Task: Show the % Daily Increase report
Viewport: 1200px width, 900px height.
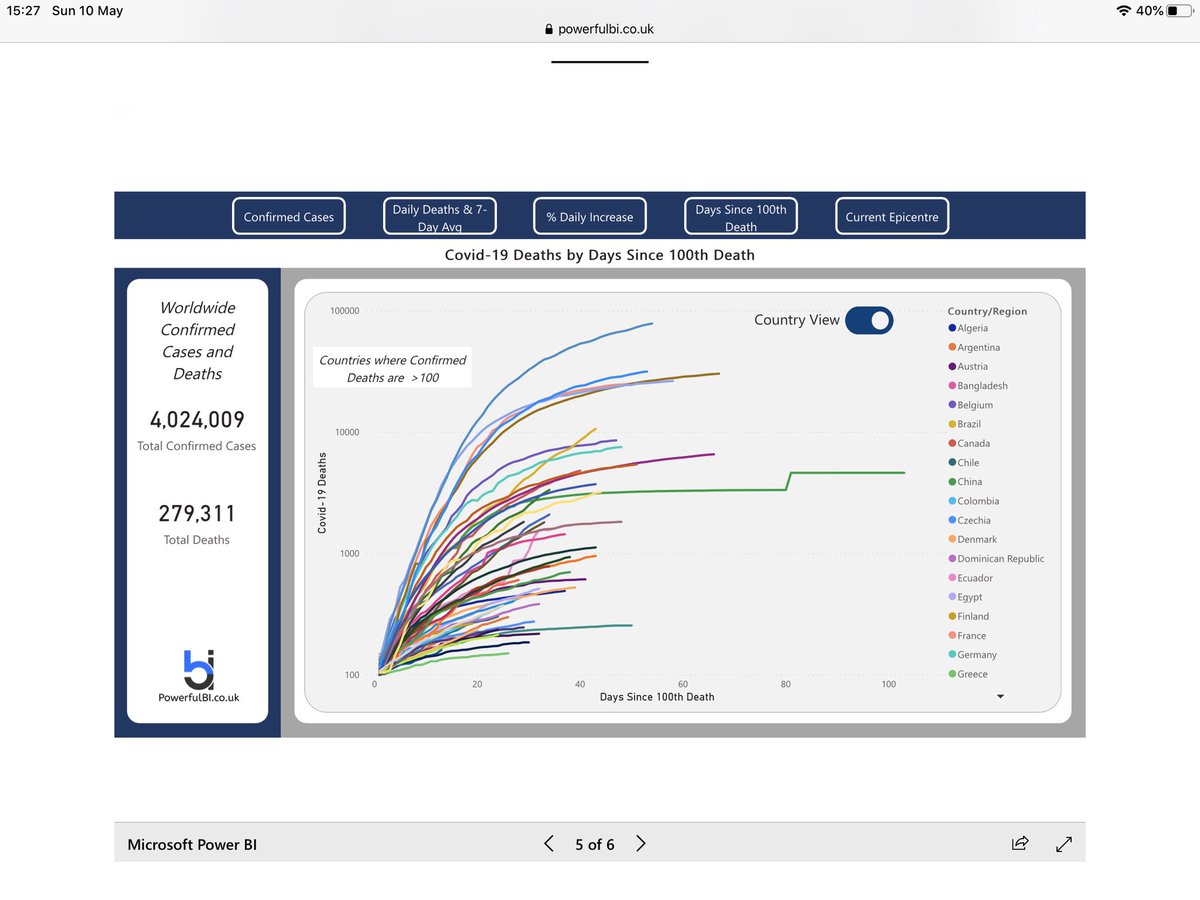Action: coord(590,216)
